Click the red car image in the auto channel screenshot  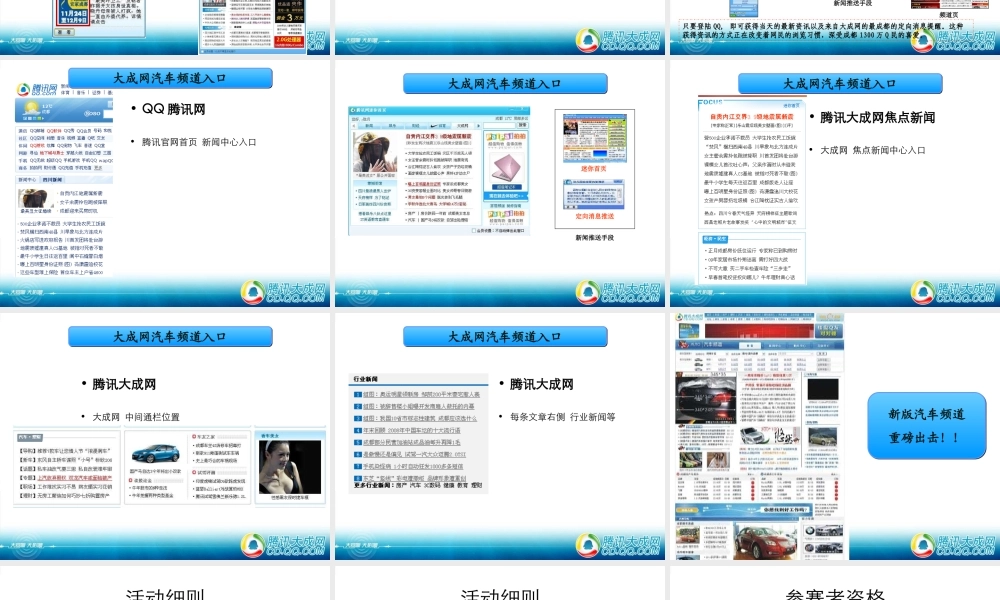tap(765, 541)
